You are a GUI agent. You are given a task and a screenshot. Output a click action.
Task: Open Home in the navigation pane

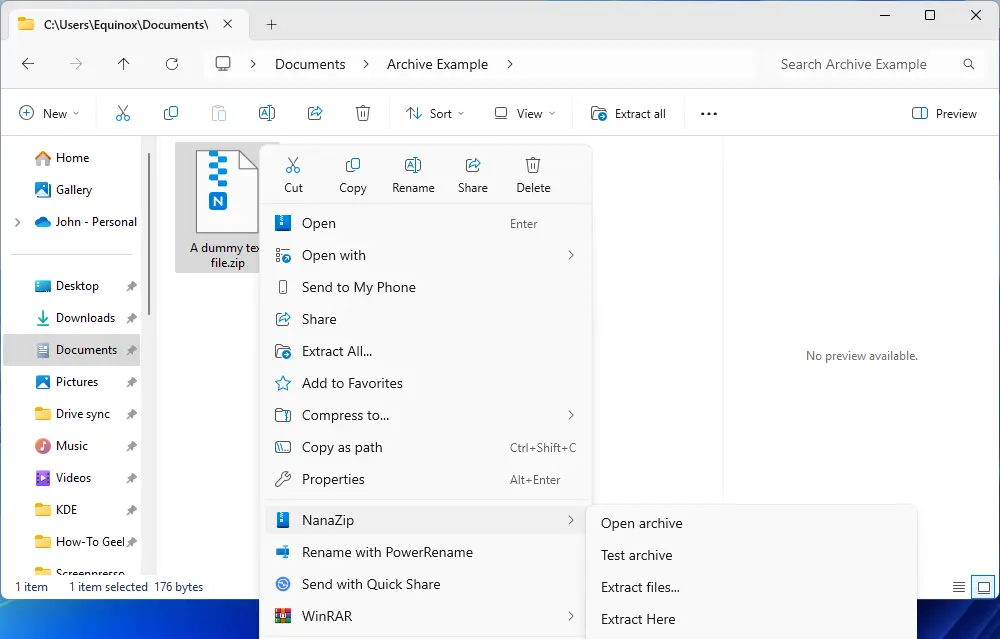(72, 158)
